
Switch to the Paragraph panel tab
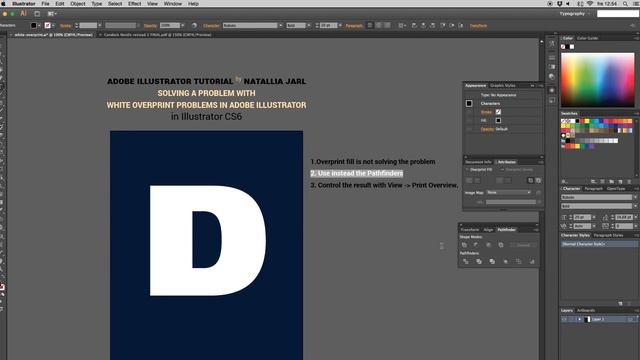[x=593, y=189]
